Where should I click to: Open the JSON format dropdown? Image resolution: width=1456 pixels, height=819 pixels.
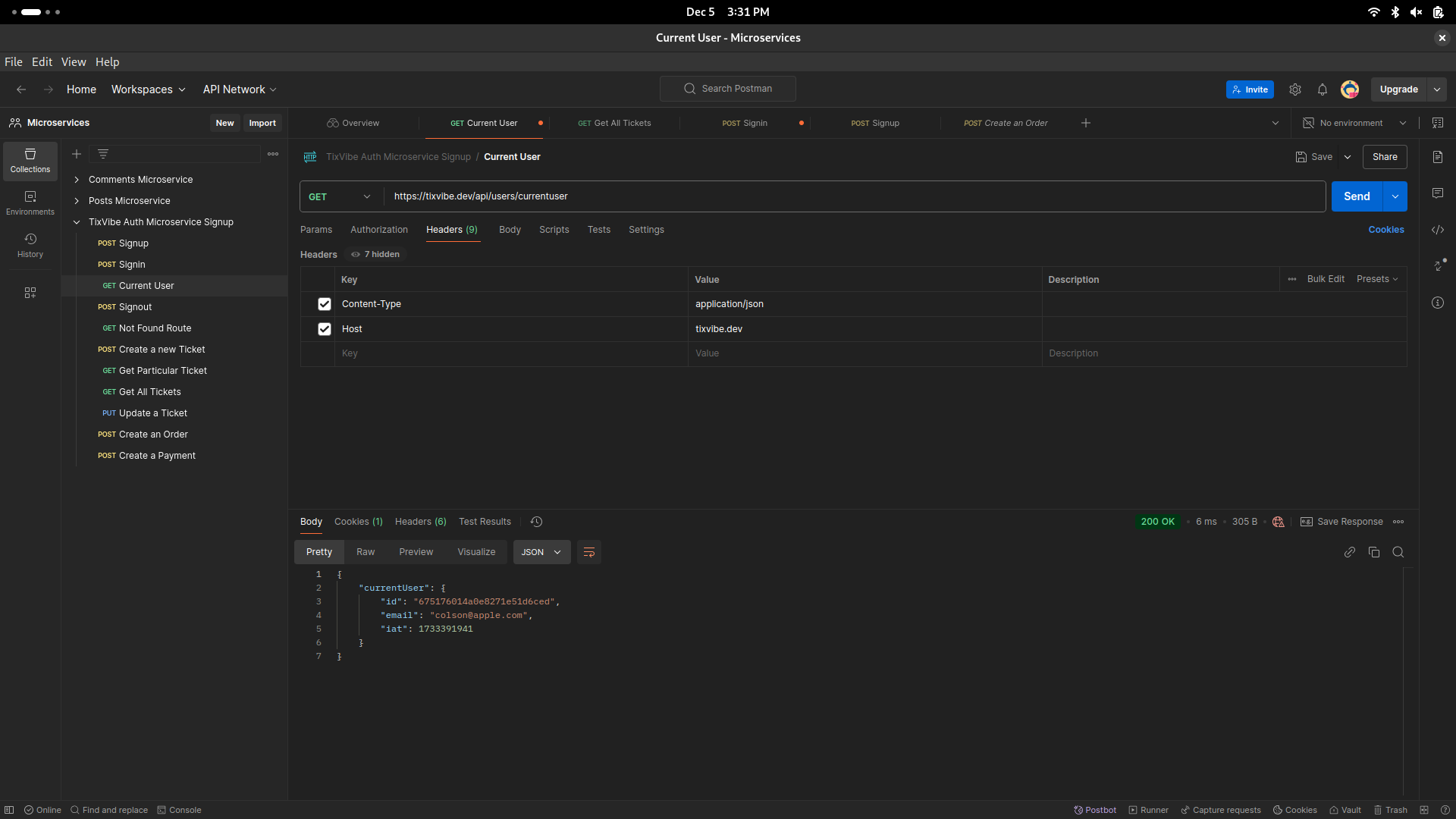click(x=541, y=552)
